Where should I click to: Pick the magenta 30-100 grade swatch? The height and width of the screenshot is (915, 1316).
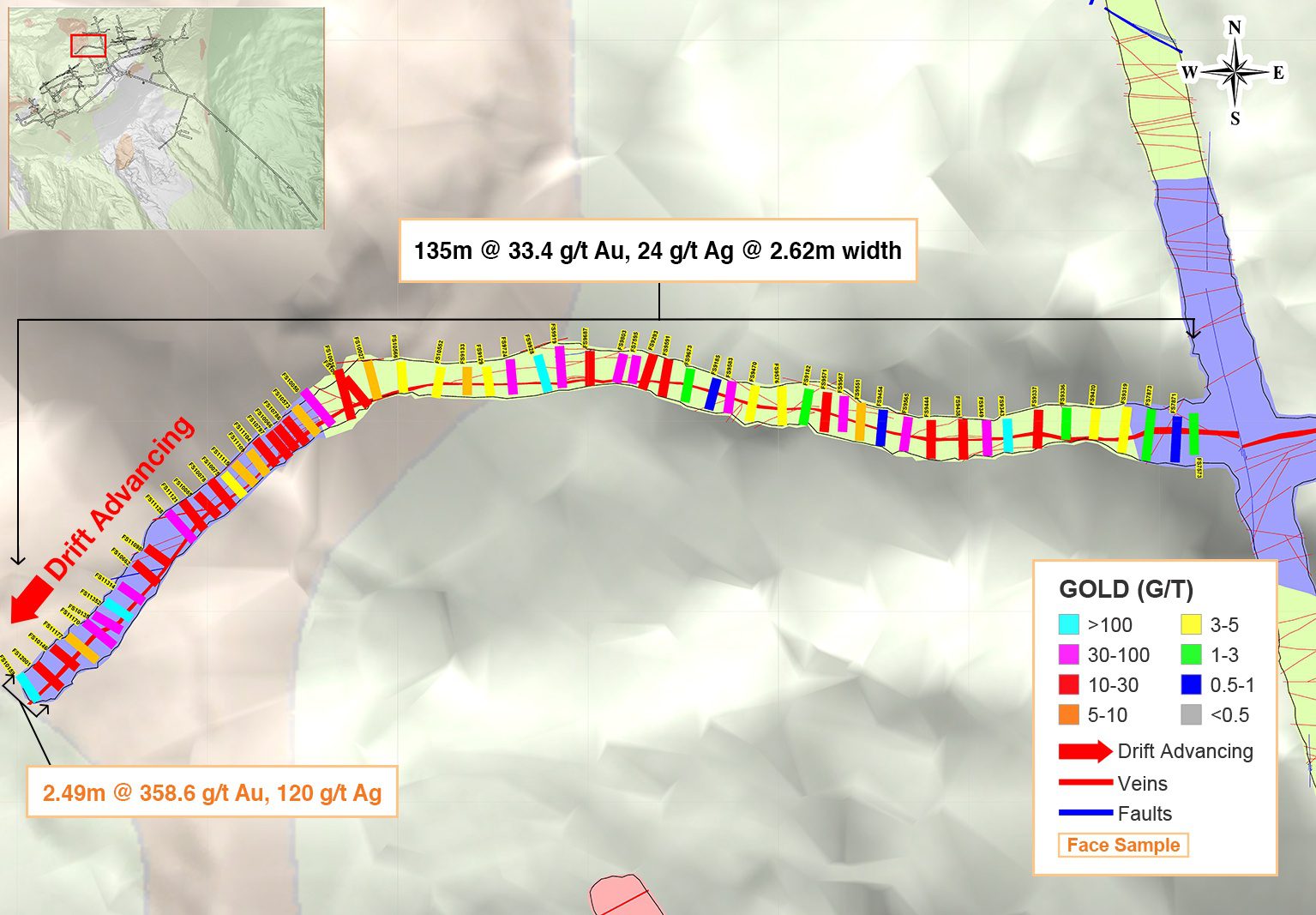[1069, 655]
